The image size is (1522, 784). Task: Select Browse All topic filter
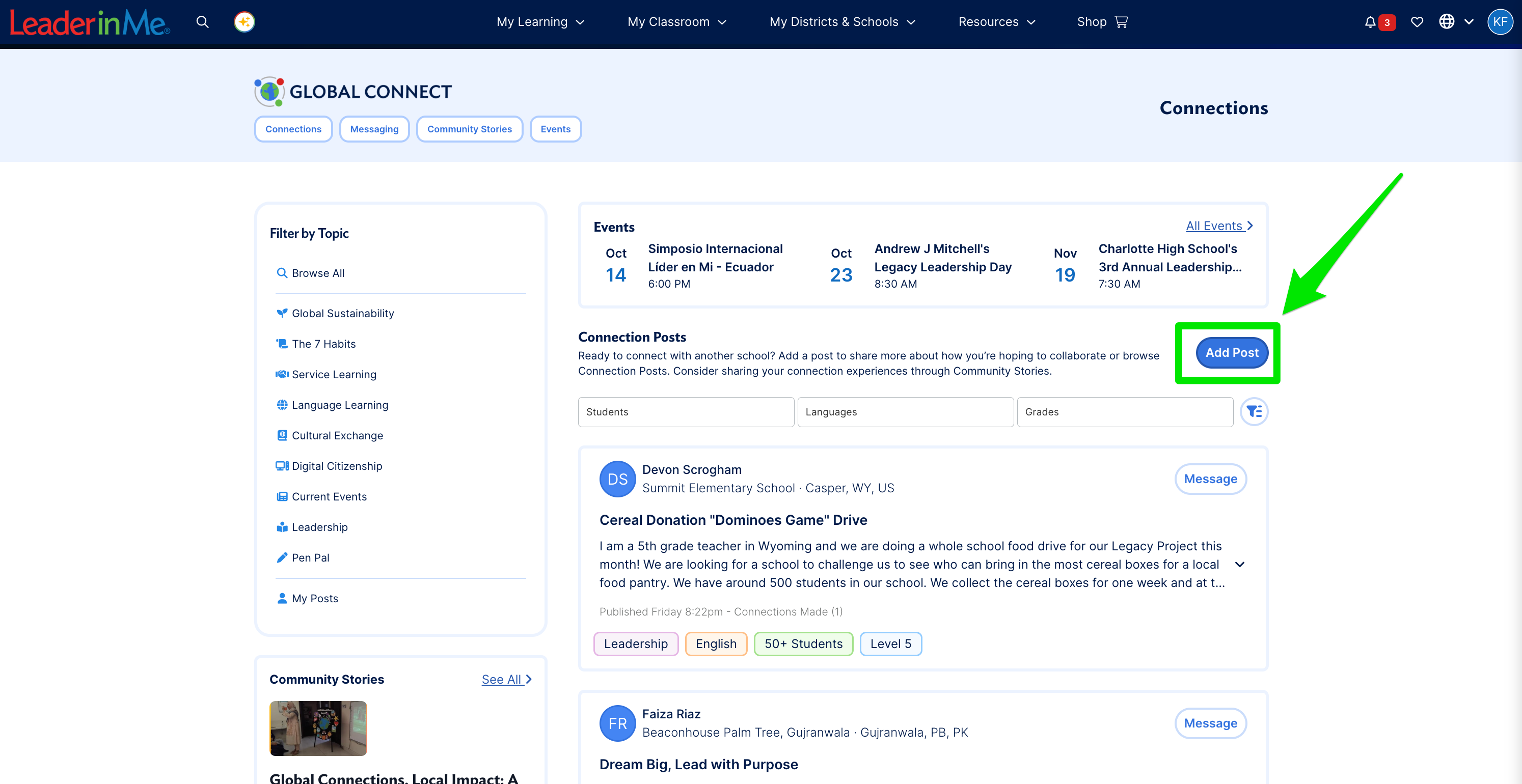click(311, 273)
